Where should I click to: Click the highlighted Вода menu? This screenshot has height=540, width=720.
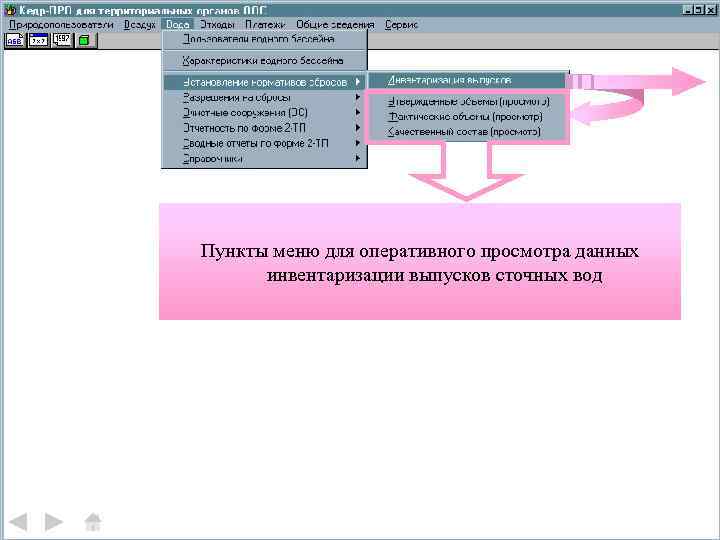tap(178, 25)
